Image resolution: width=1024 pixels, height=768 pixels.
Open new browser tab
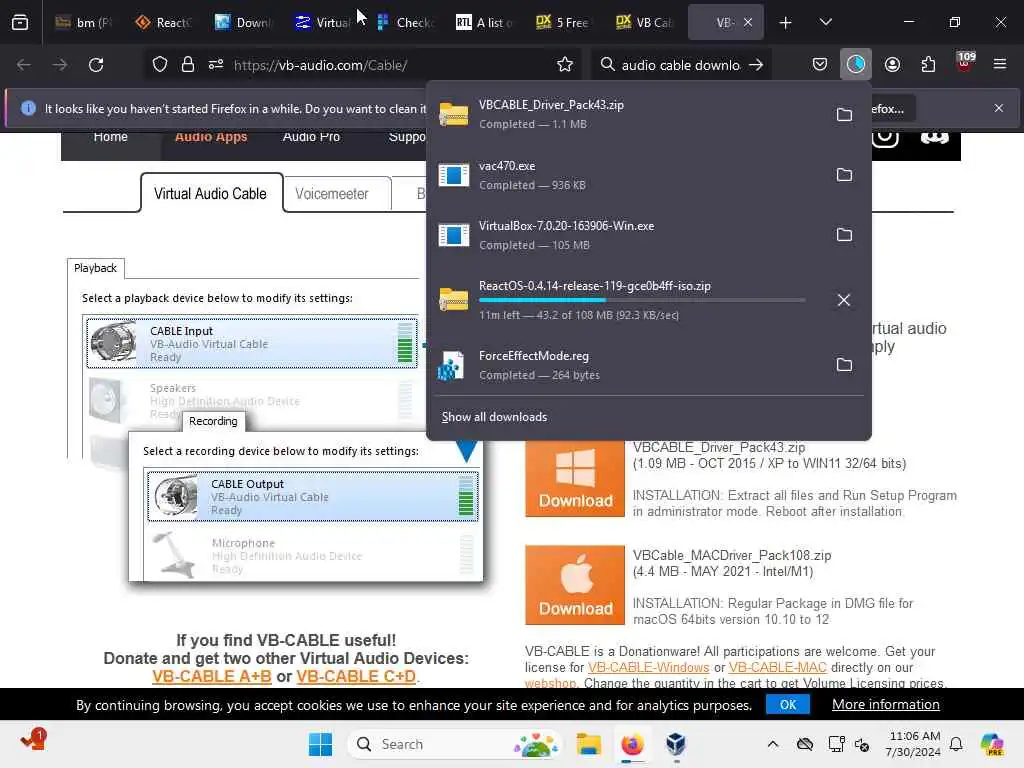click(786, 23)
